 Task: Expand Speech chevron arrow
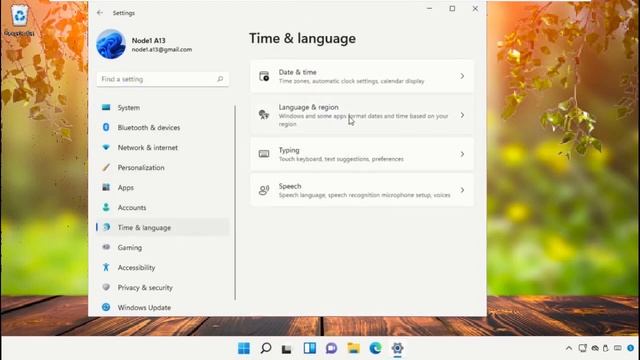[462, 190]
